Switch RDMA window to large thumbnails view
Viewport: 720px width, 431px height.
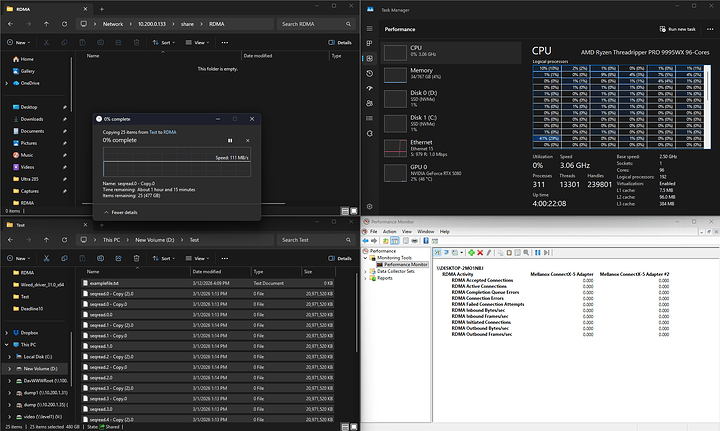click(x=354, y=211)
